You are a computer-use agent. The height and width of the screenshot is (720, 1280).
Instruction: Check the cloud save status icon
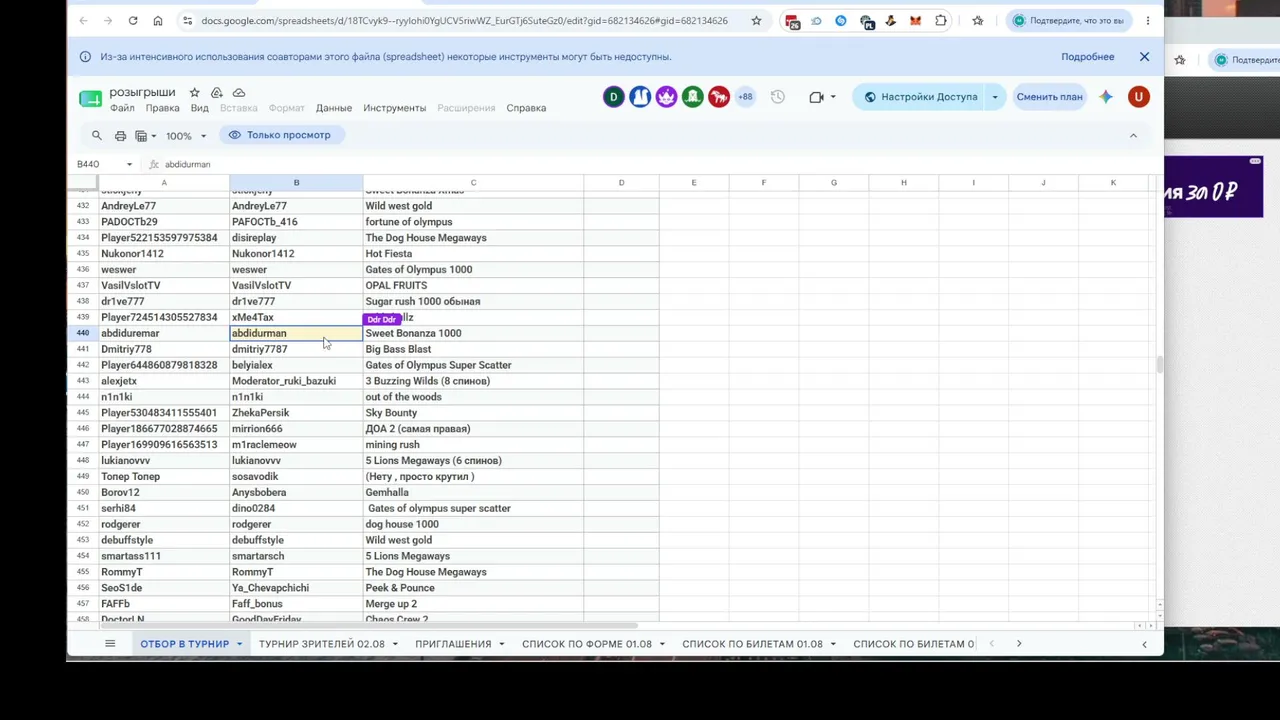(239, 92)
